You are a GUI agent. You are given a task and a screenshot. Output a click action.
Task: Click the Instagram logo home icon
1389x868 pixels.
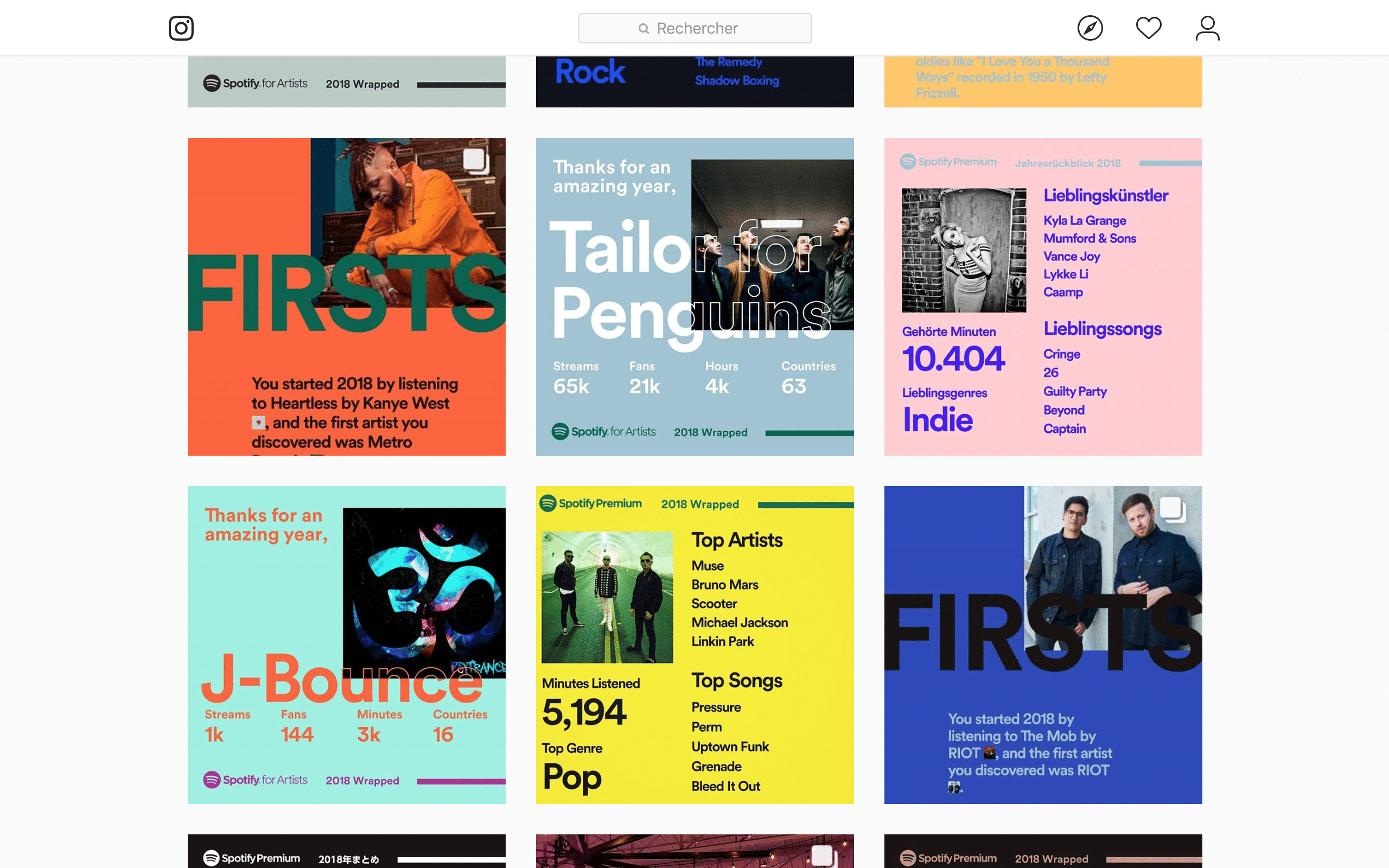(181, 28)
